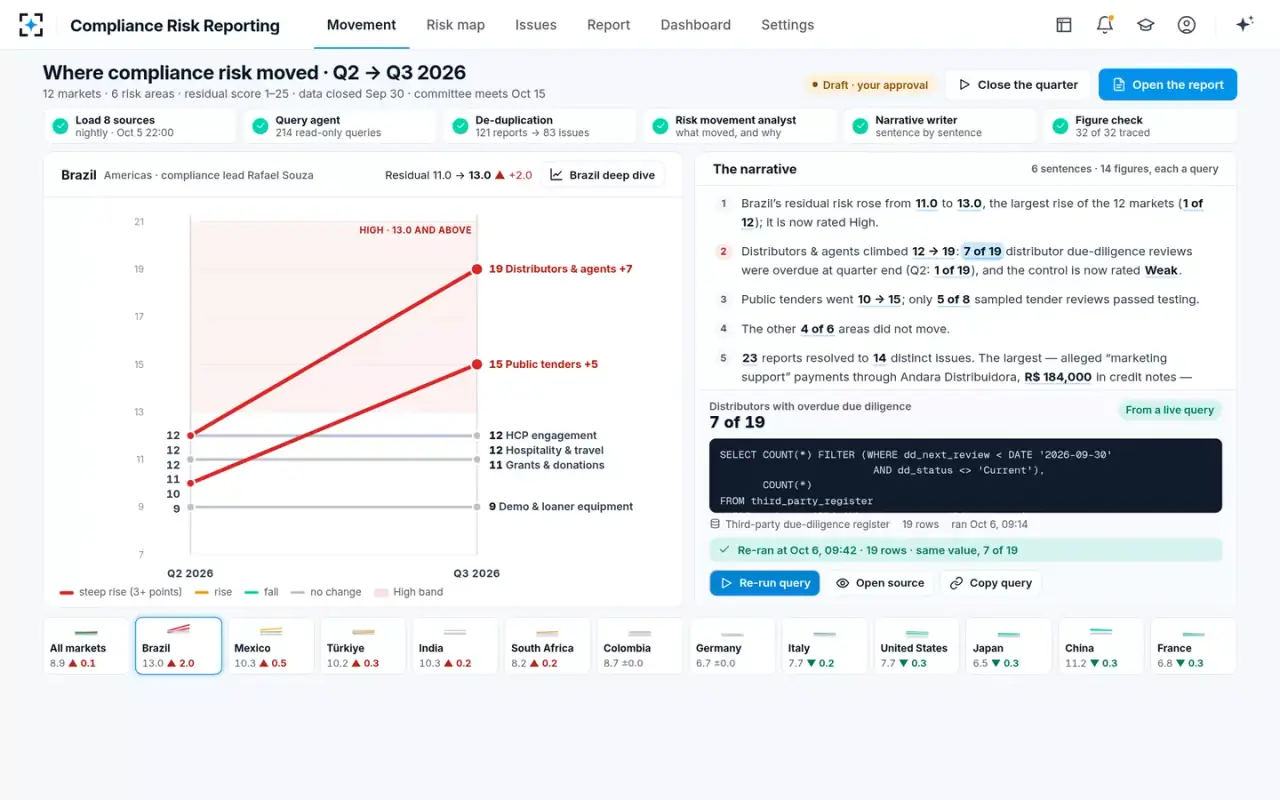The height and width of the screenshot is (800, 1280).
Task: Select Japan market card
Action: coord(1008,646)
